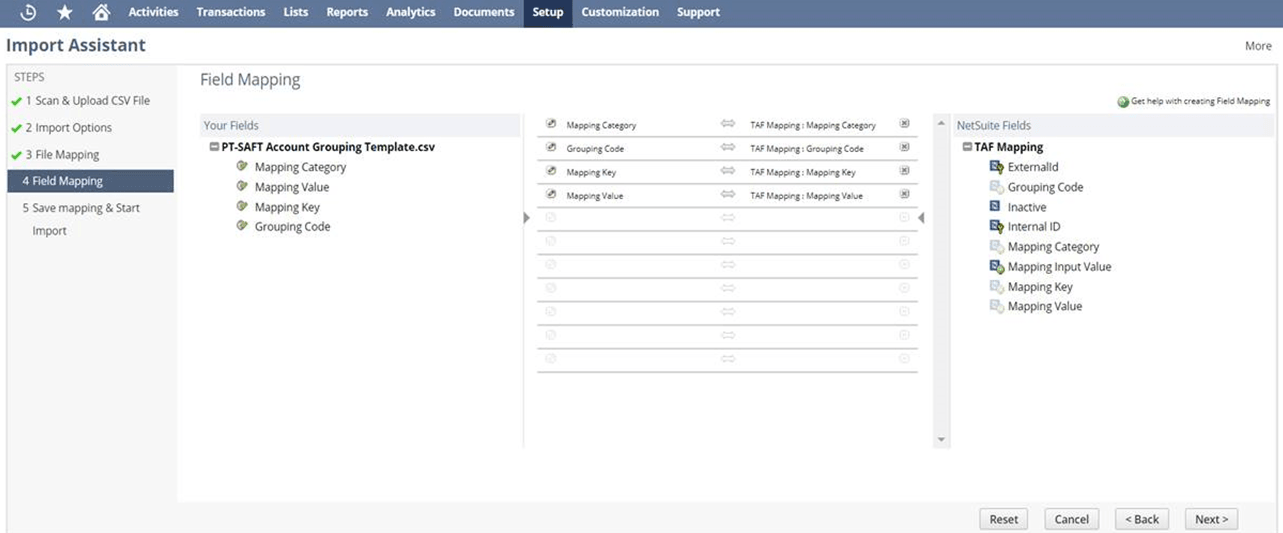Click the Mapping Input Value field icon
The image size is (1283, 533).
996,267
